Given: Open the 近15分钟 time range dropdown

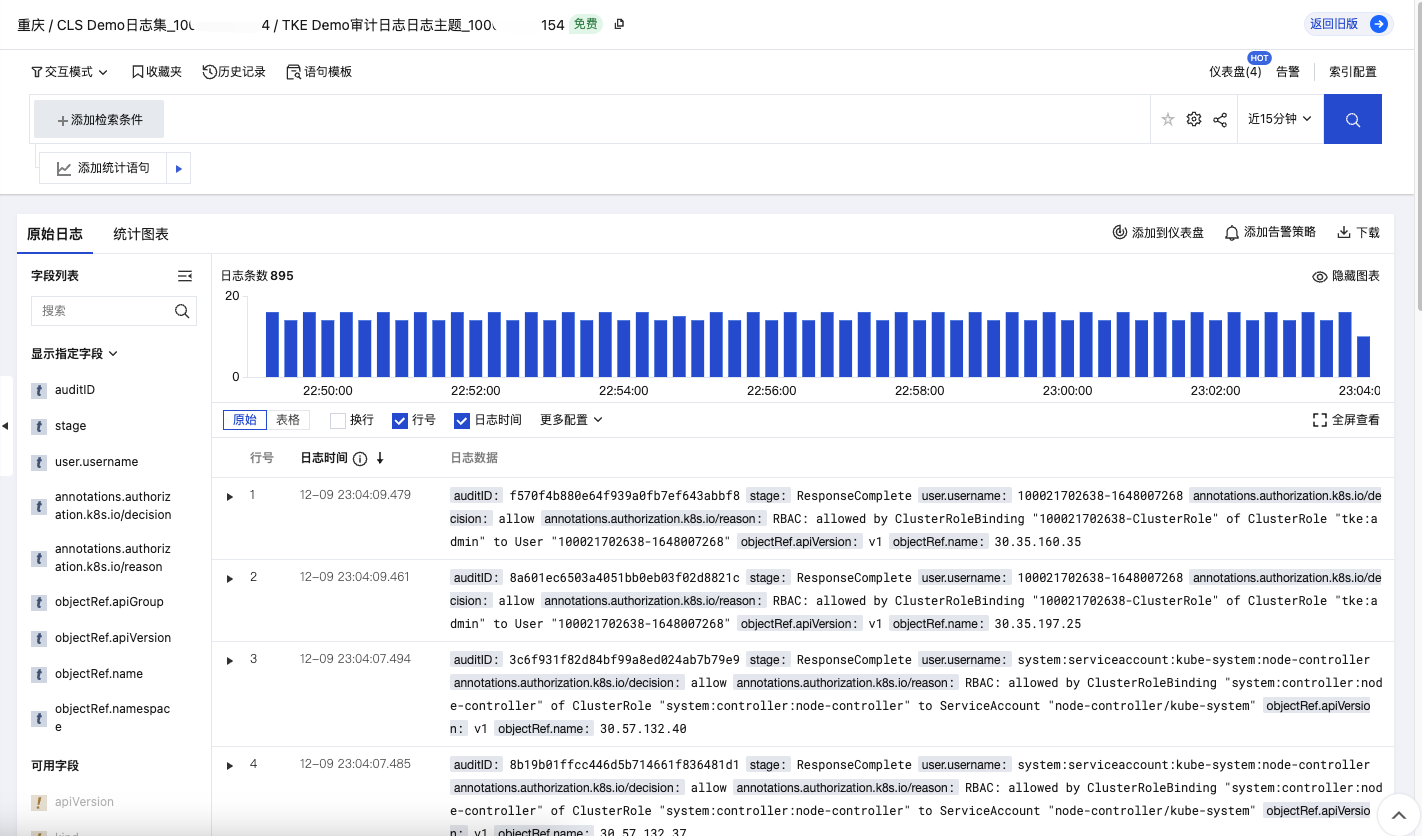Looking at the screenshot, I should click(1280, 119).
